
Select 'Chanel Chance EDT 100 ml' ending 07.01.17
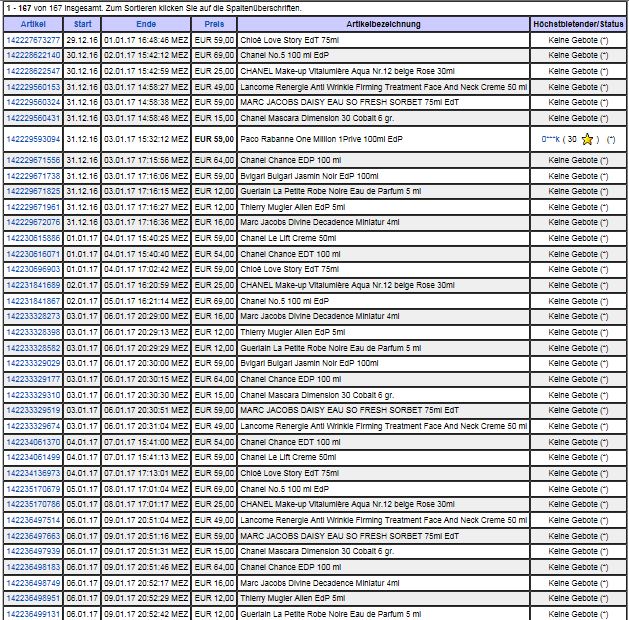[290, 442]
